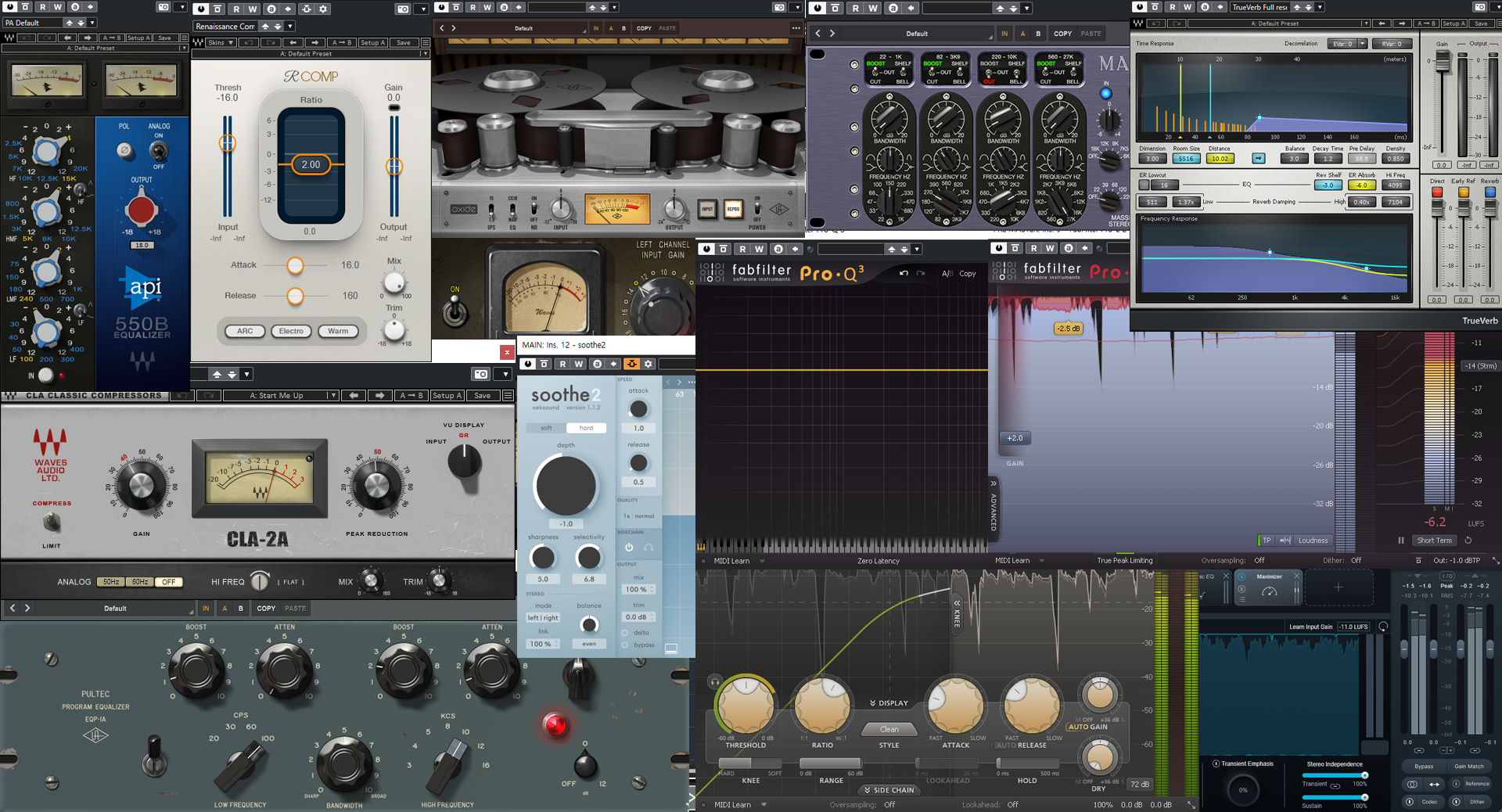Click the limiter meter pause icon
Viewport: 1502px width, 812px height.
point(1401,540)
